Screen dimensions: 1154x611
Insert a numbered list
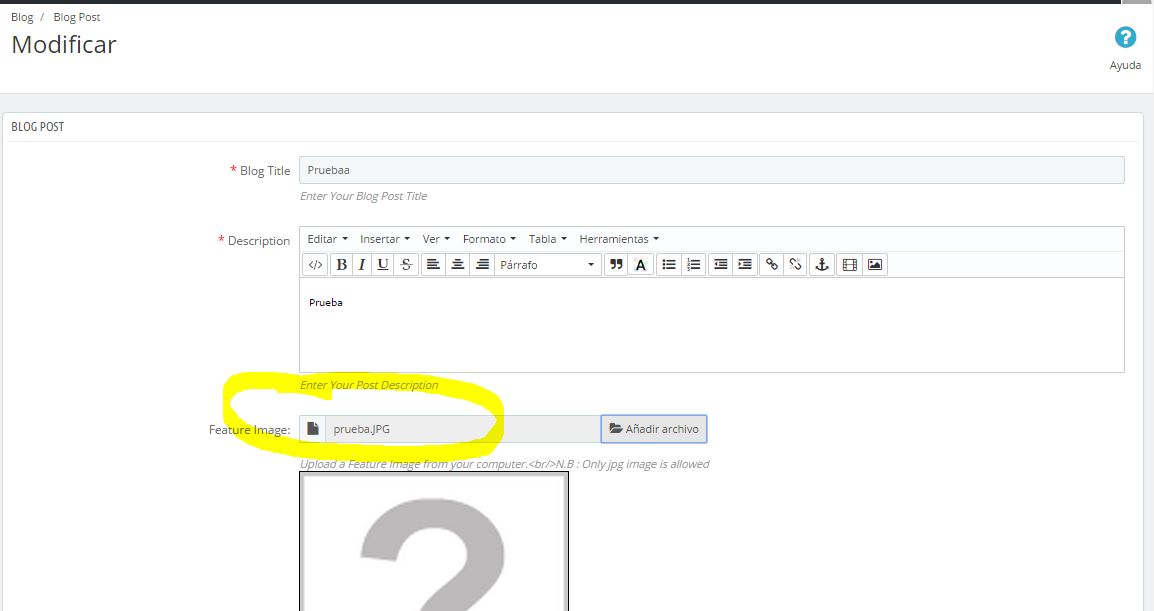[693, 265]
